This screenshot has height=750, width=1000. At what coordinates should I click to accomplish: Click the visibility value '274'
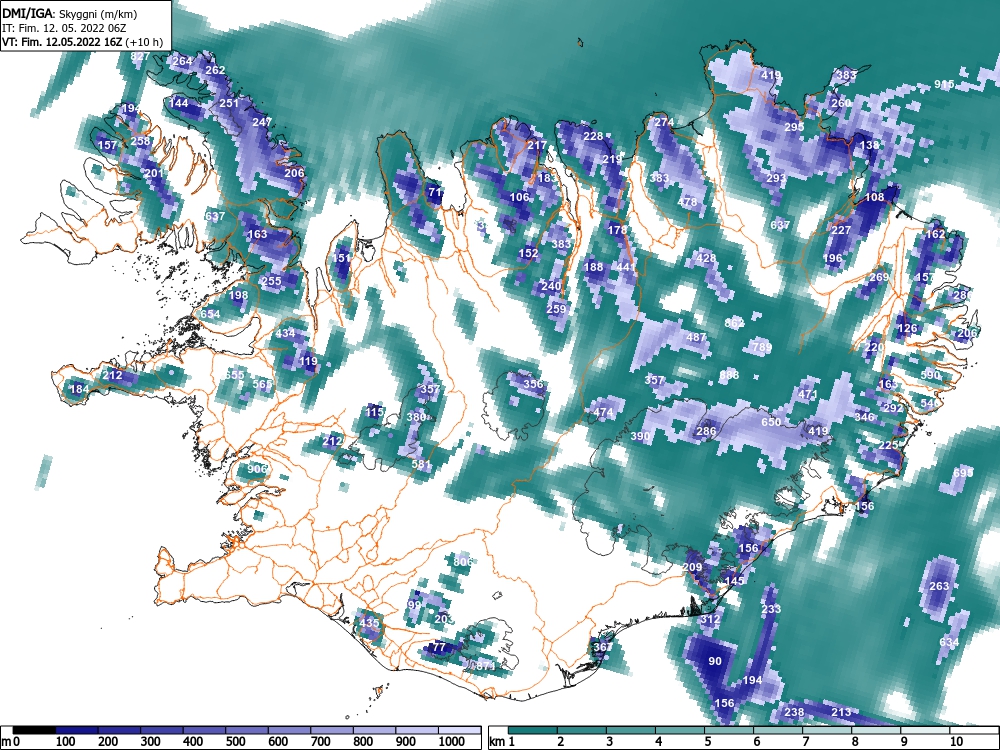[x=664, y=122]
